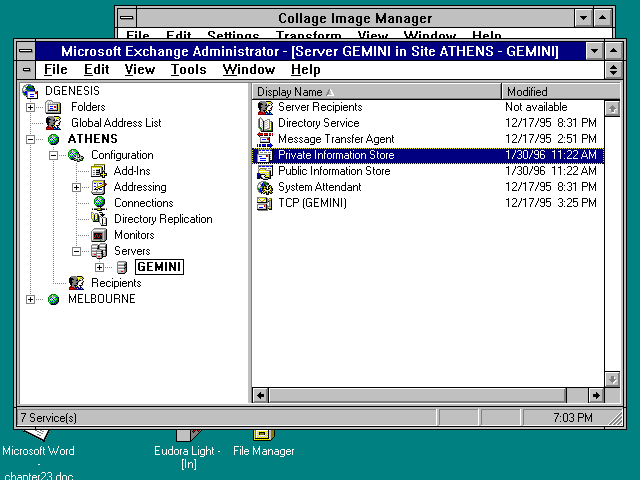This screenshot has height=480, width=640.
Task: Select the Server Recipients row text
Action: click(x=320, y=107)
